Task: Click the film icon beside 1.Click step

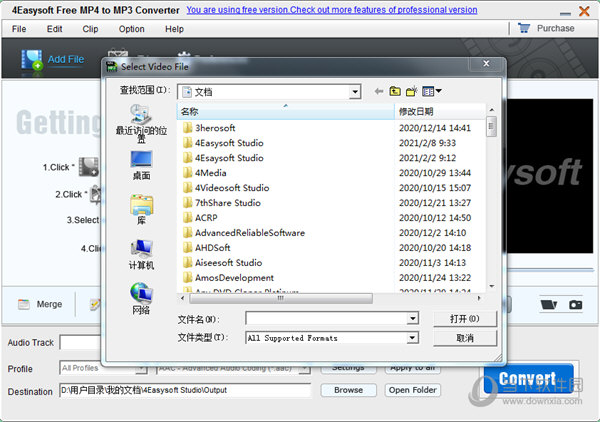Action: [89, 167]
